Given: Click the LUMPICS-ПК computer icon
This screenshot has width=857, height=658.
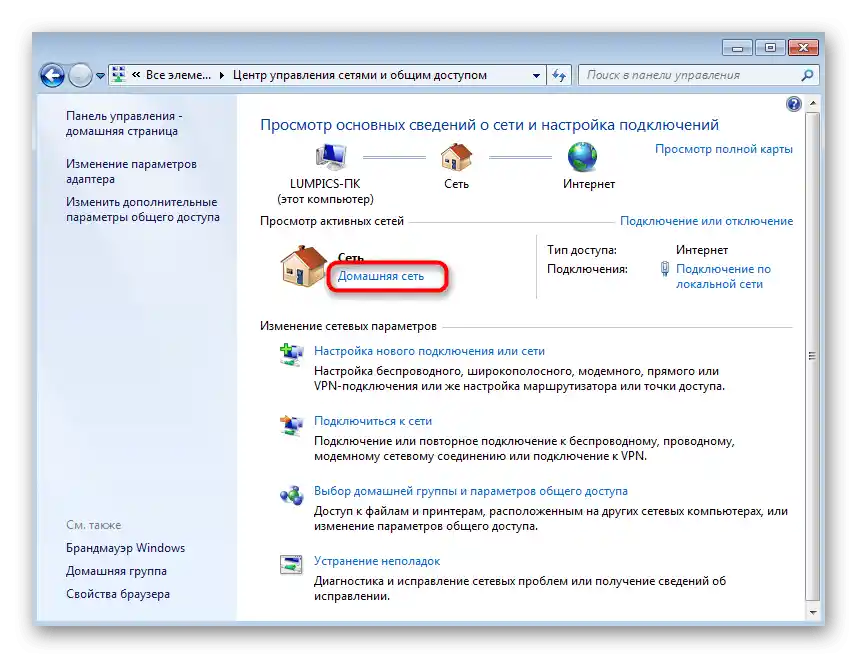Looking at the screenshot, I should point(330,157).
